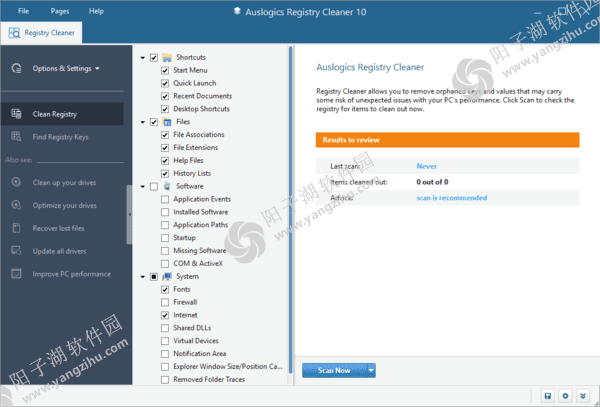Check the Software category checkbox
This screenshot has height=407, width=600.
[x=154, y=186]
